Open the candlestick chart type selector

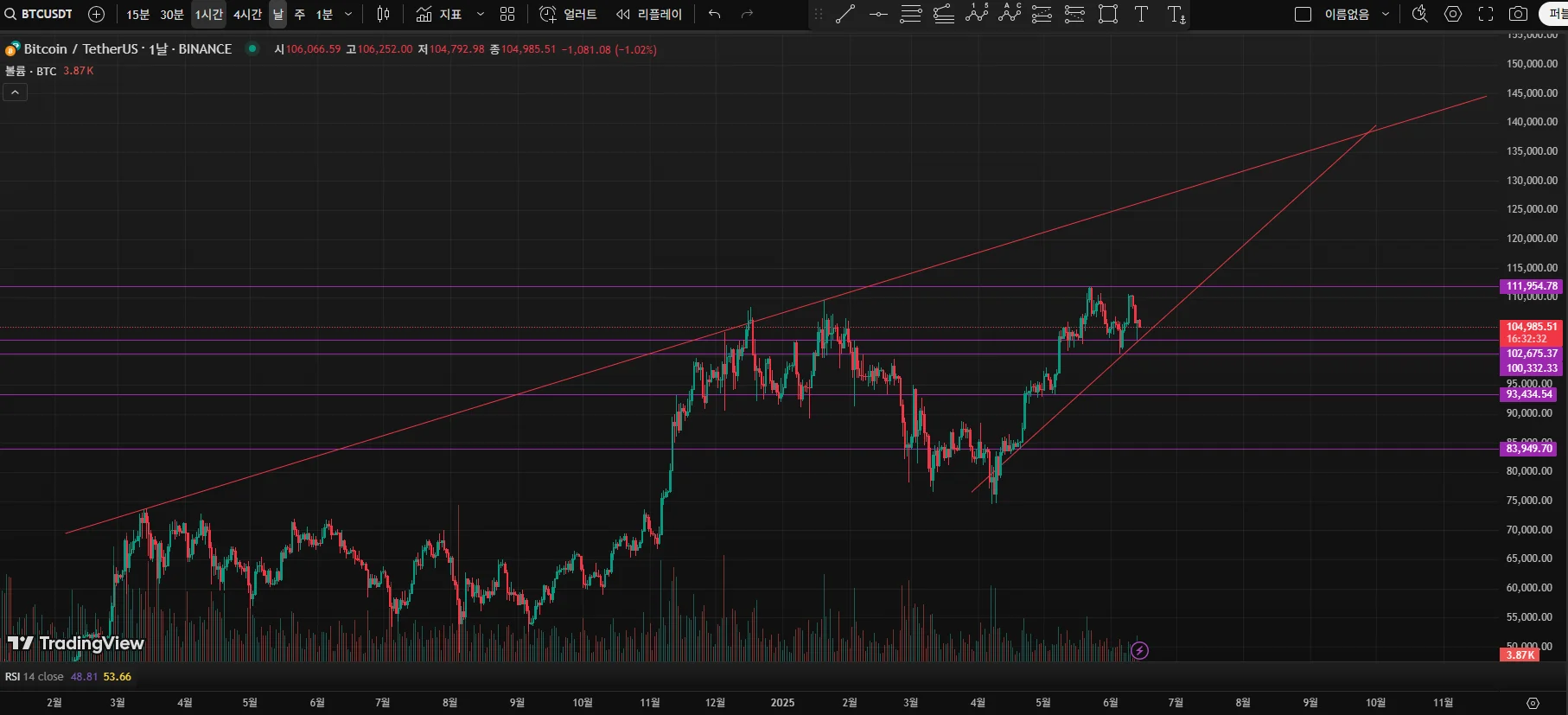(384, 14)
